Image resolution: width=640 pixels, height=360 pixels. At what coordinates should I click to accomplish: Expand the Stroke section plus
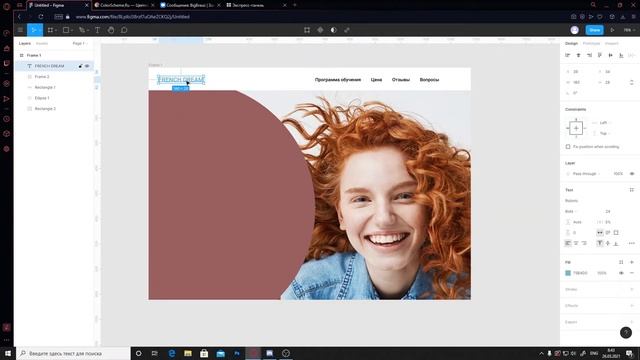click(632, 289)
